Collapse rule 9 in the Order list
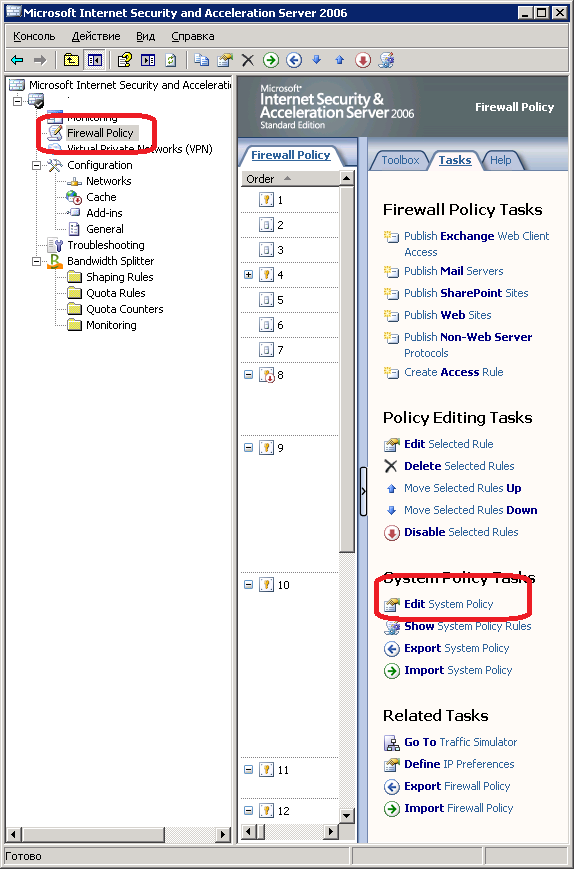This screenshot has width=574, height=869. pos(249,447)
